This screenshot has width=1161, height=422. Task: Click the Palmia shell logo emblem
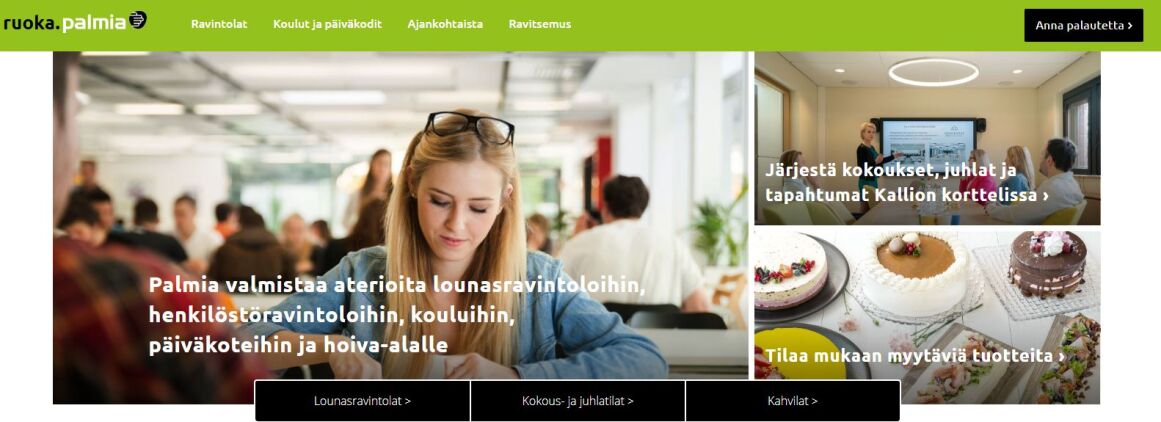(138, 21)
